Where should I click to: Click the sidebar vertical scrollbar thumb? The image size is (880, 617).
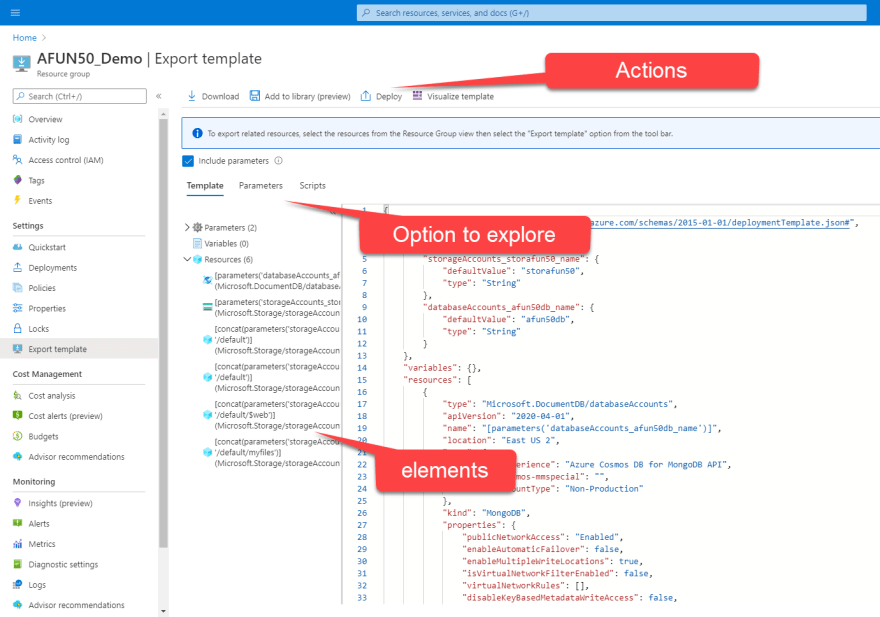click(163, 333)
